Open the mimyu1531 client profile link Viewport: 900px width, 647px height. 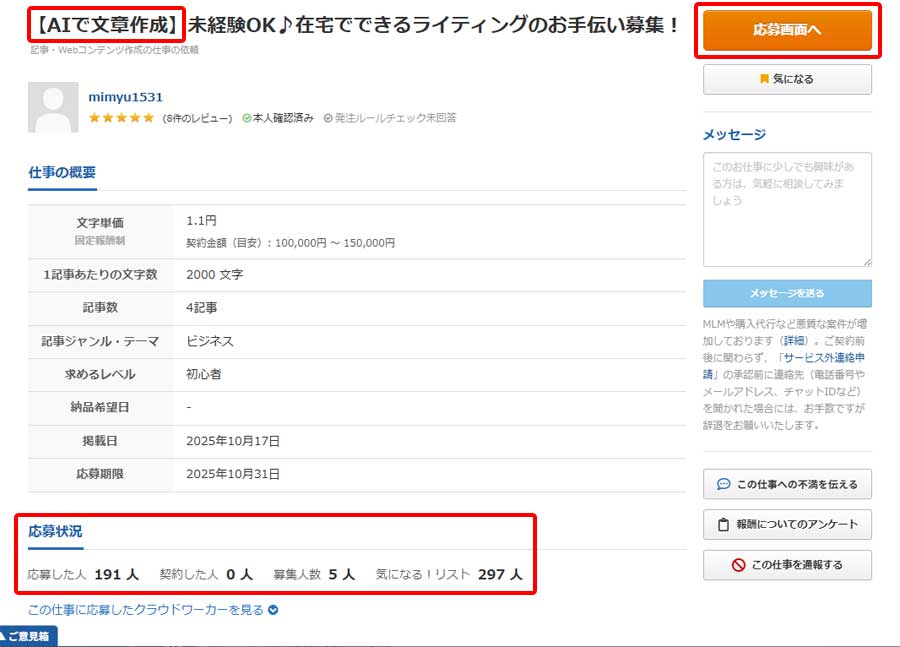point(125,97)
